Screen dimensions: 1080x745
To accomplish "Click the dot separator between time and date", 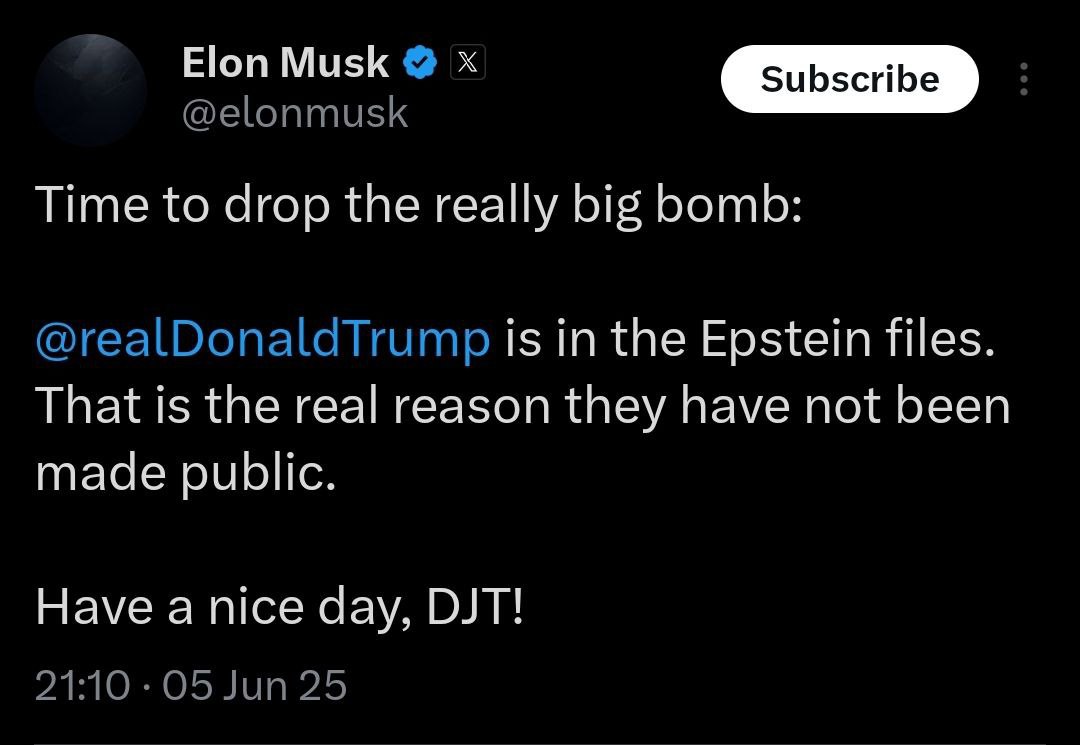I will [x=146, y=686].
